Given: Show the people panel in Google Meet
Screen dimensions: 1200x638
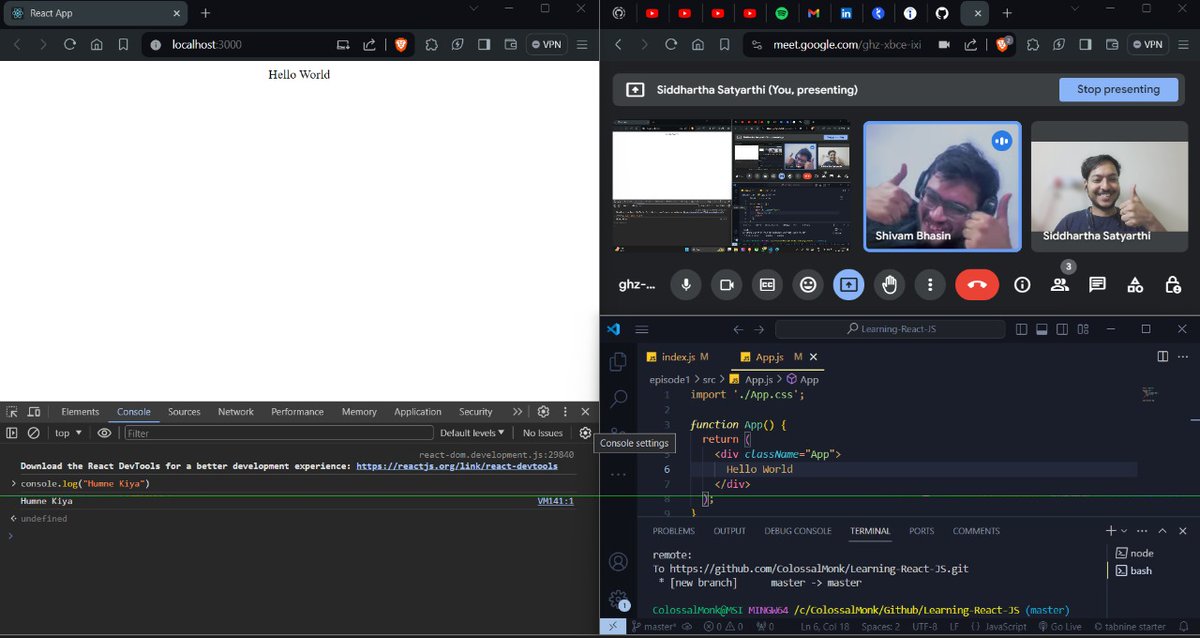Looking at the screenshot, I should point(1059,285).
